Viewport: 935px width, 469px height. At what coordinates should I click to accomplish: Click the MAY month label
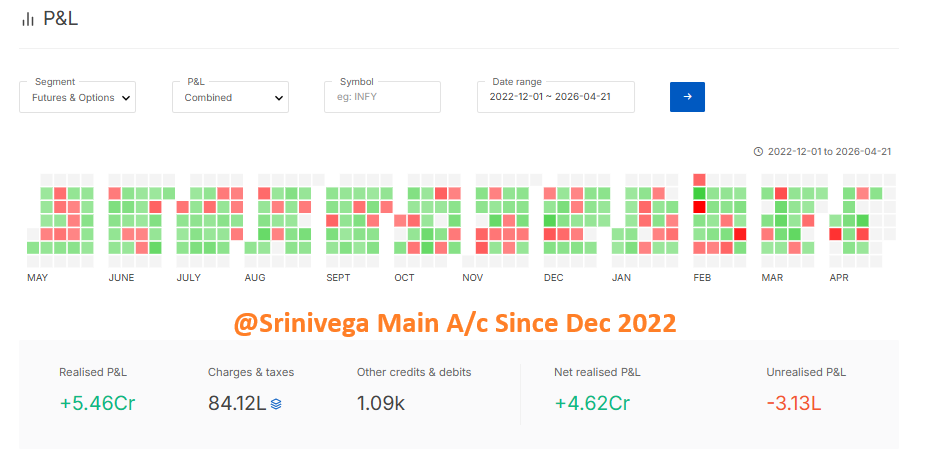[x=38, y=278]
